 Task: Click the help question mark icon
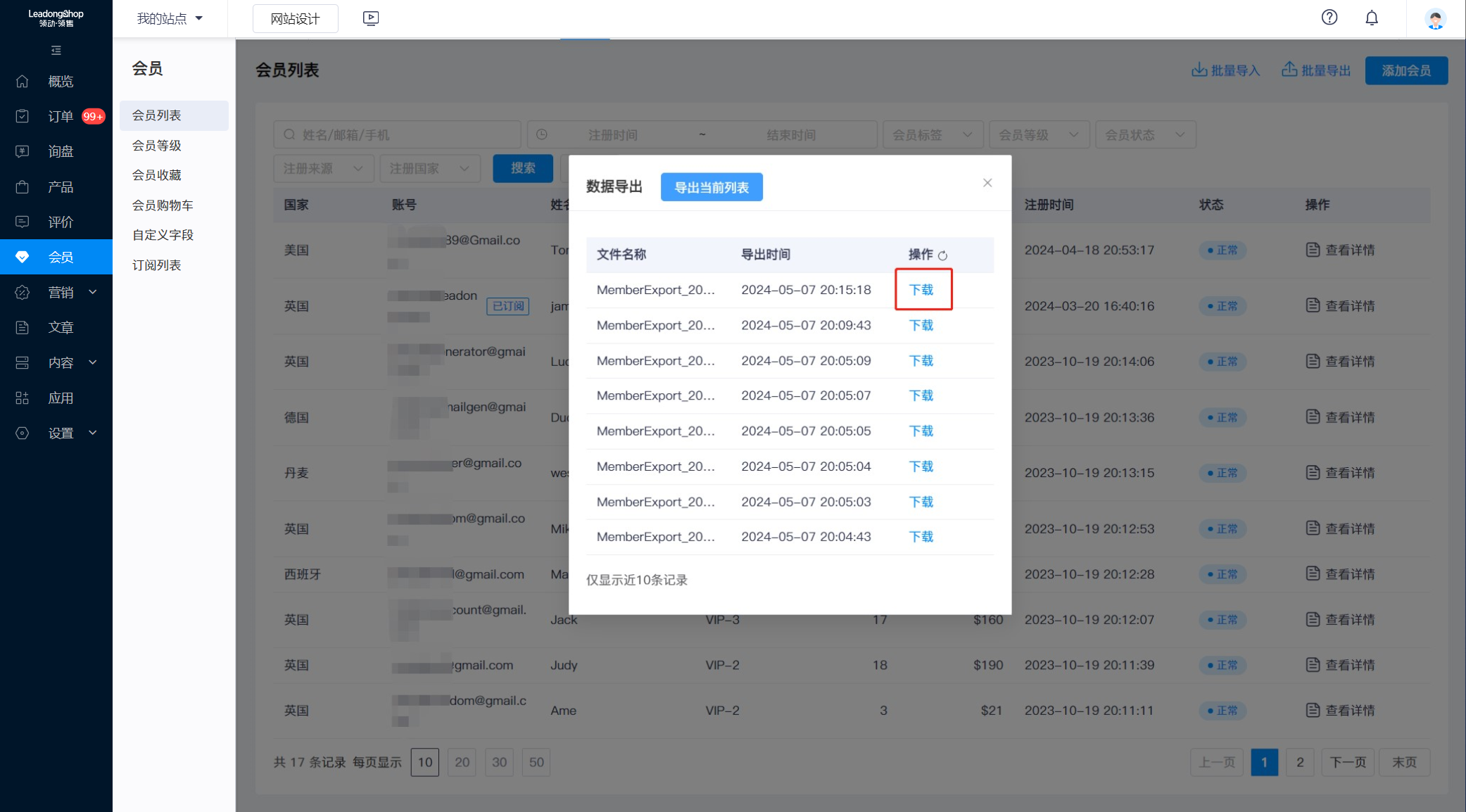tap(1329, 18)
